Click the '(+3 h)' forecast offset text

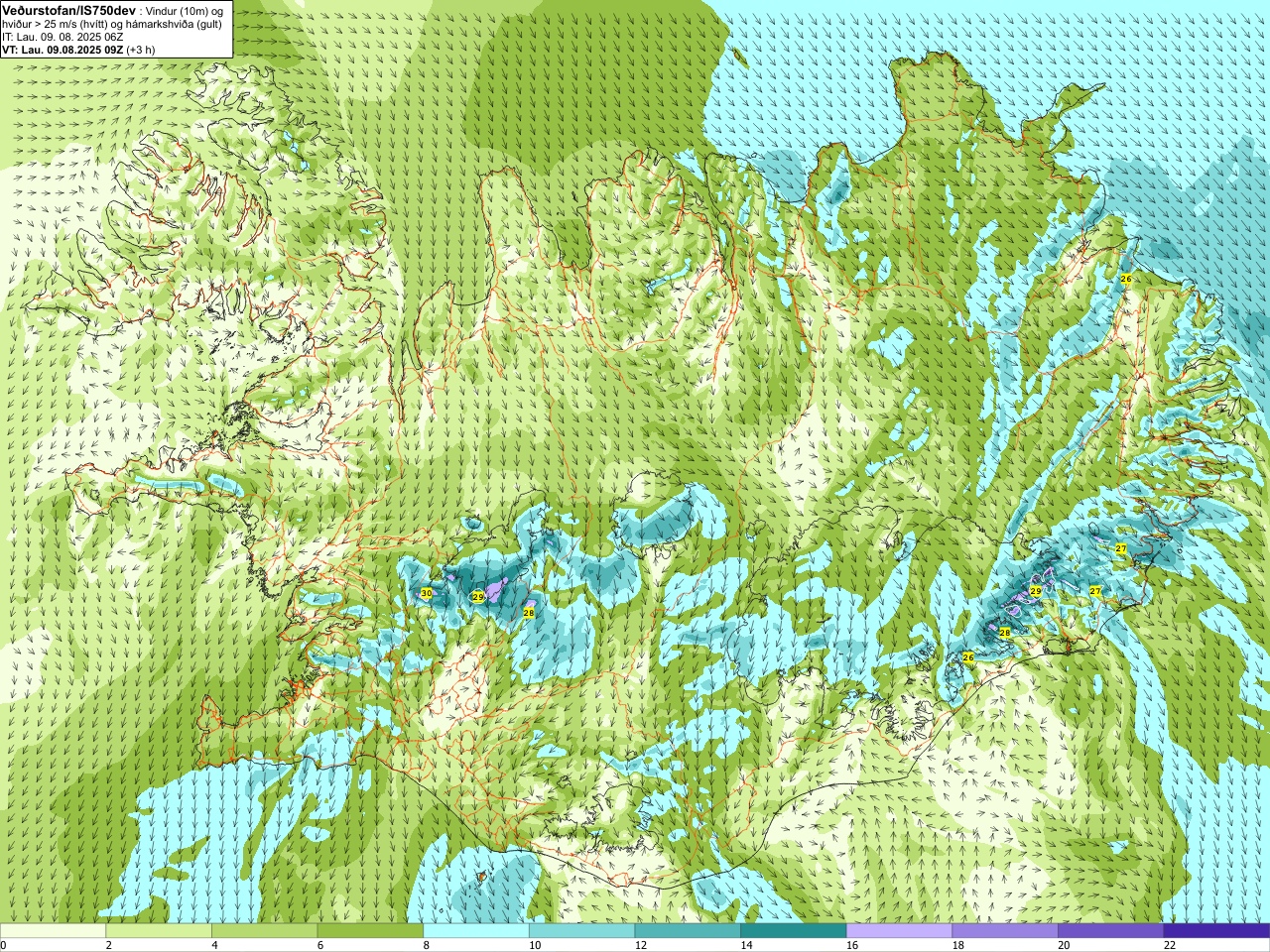(x=141, y=50)
